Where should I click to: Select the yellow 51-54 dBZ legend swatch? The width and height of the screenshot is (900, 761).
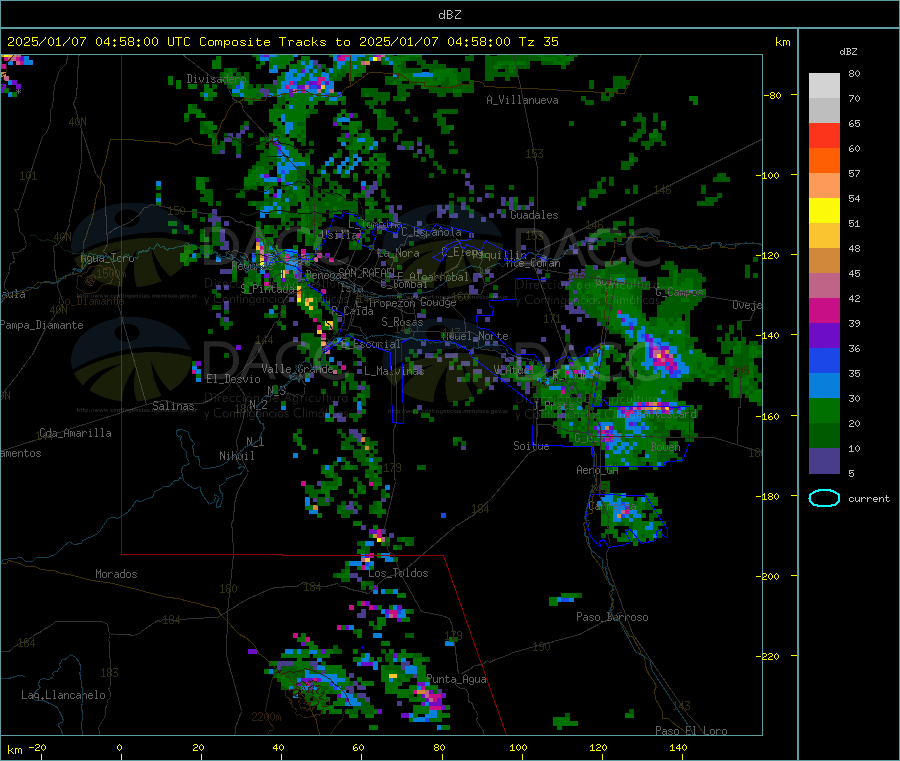point(824,211)
